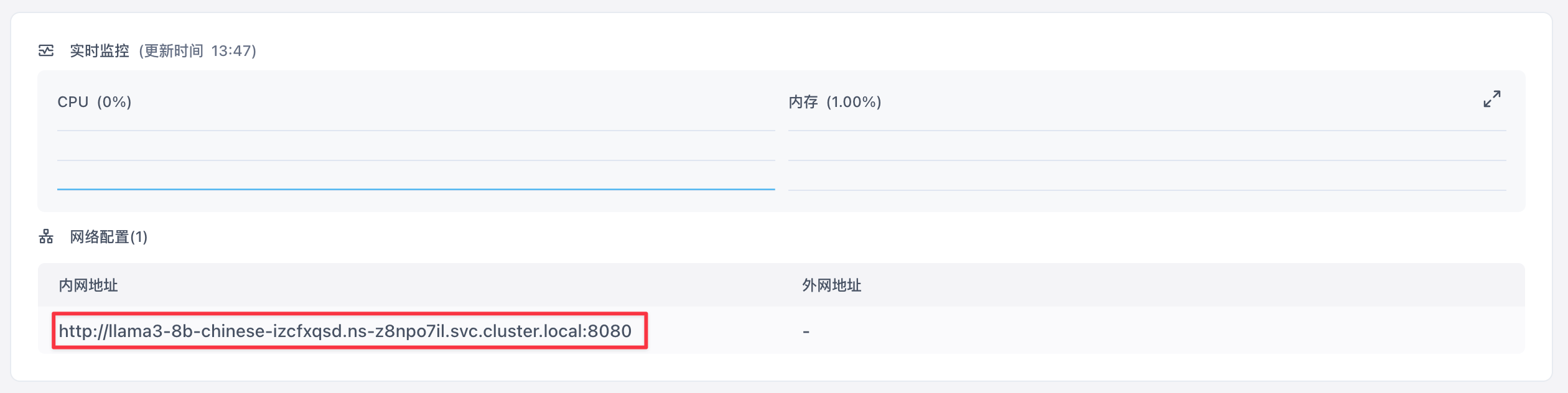Click the top gridline of CPU chart
1568x393 pixels.
click(416, 131)
